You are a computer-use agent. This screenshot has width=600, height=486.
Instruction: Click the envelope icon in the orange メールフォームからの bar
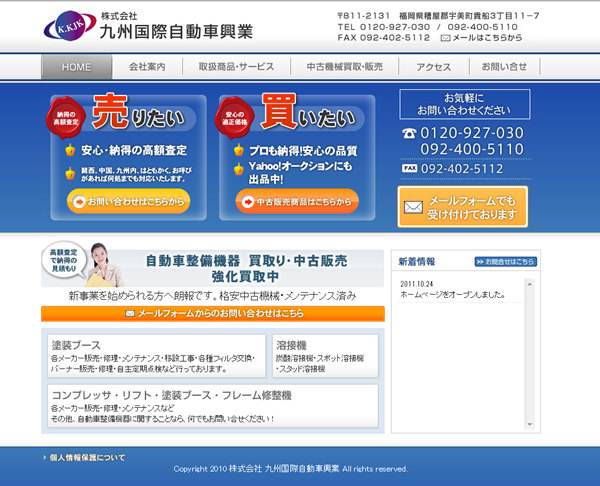[x=130, y=313]
